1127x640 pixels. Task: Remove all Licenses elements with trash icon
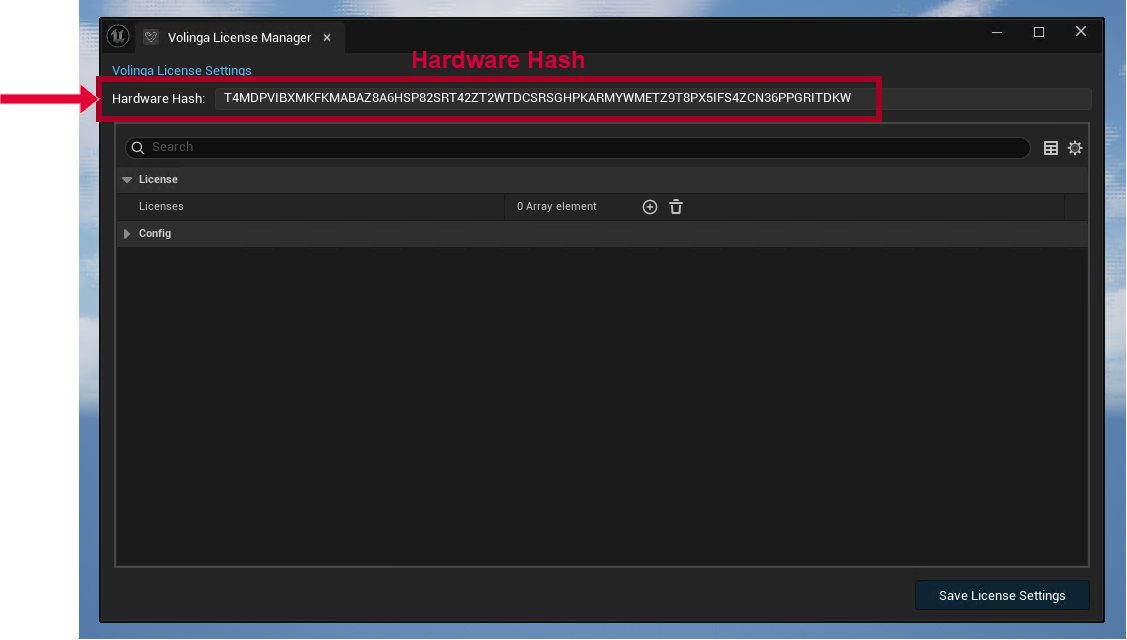[676, 207]
